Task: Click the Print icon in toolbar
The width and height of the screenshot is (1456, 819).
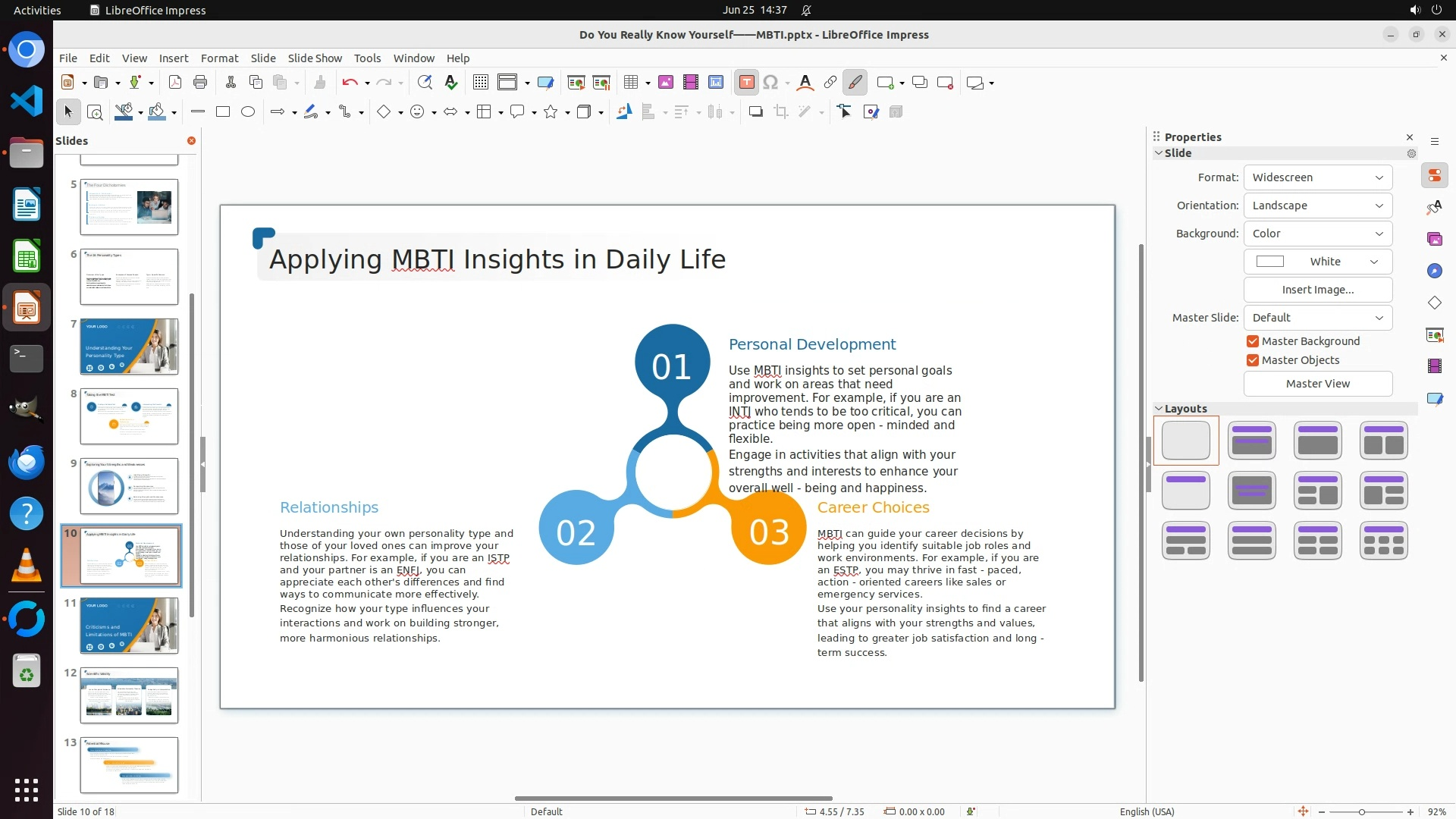Action: pyautogui.click(x=200, y=83)
